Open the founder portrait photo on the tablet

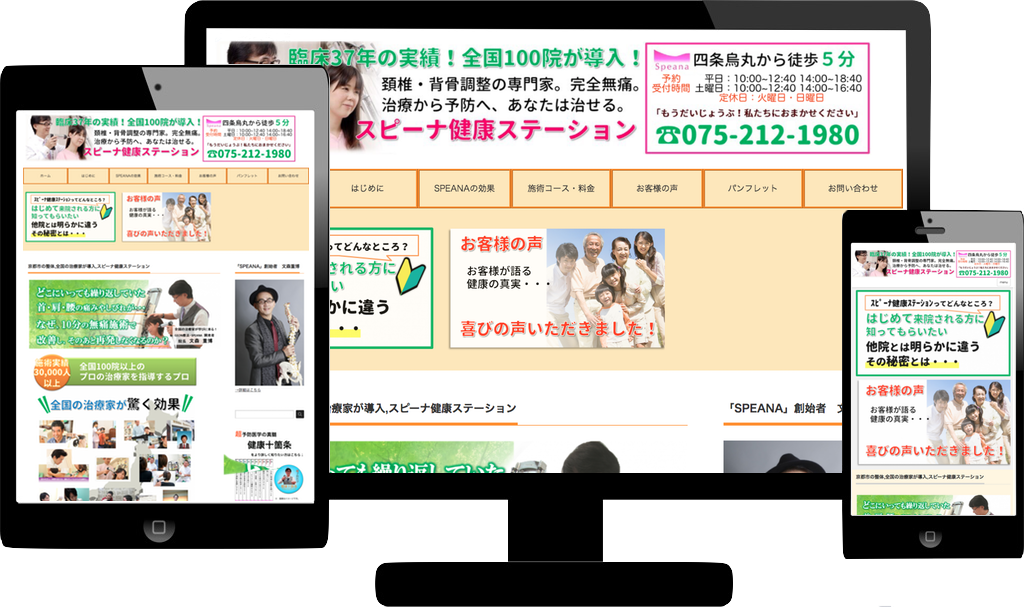click(x=269, y=332)
